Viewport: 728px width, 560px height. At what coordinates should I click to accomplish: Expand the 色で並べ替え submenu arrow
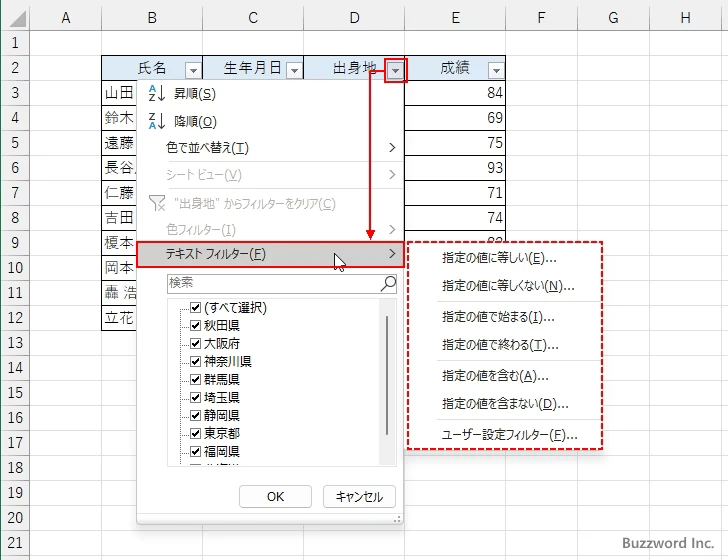point(392,148)
